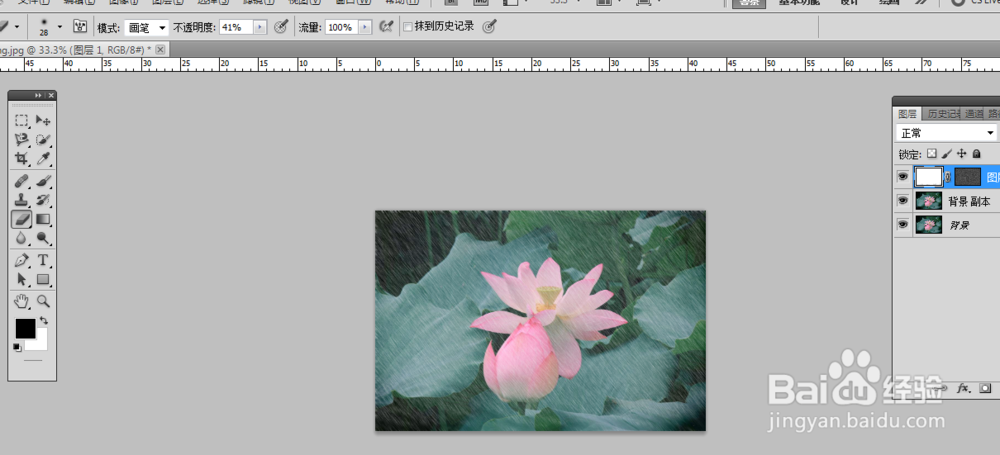Select the Quick Selection tool
The image size is (1000, 455).
[43, 139]
